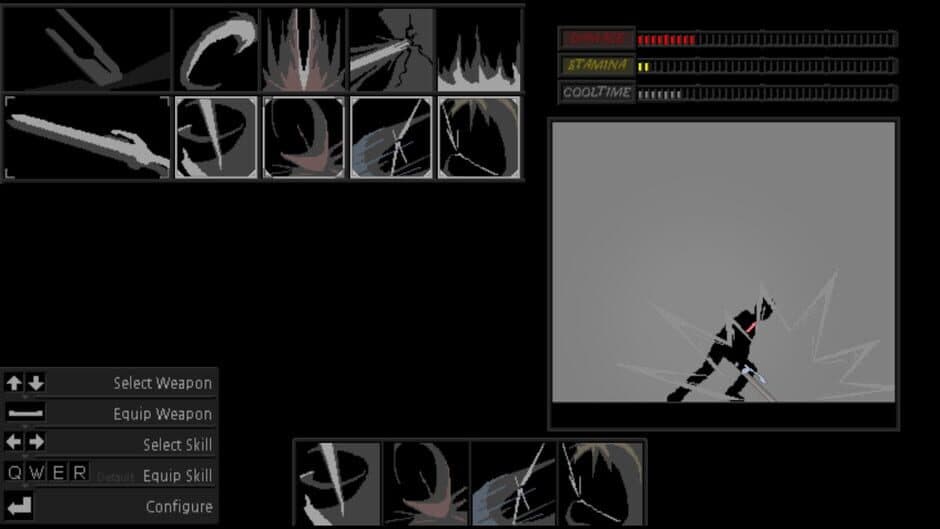Click the down arrow key for Select Weapon
The width and height of the screenshot is (940, 529).
tap(36, 383)
